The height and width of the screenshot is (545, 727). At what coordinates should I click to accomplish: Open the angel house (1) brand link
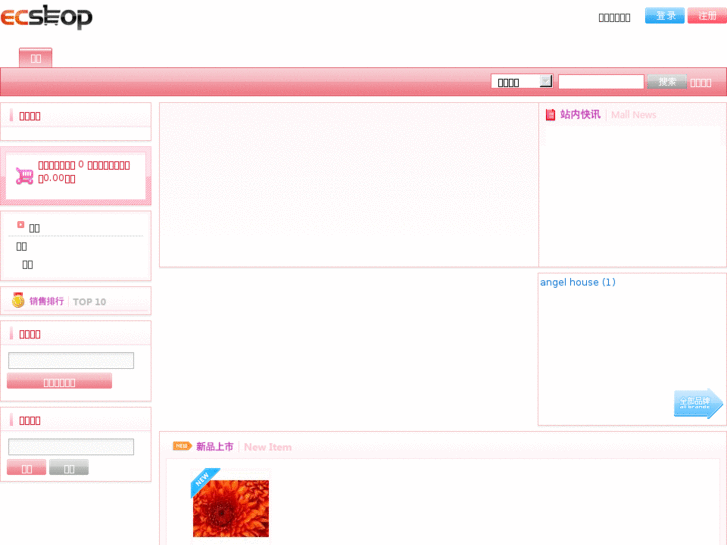click(x=578, y=282)
